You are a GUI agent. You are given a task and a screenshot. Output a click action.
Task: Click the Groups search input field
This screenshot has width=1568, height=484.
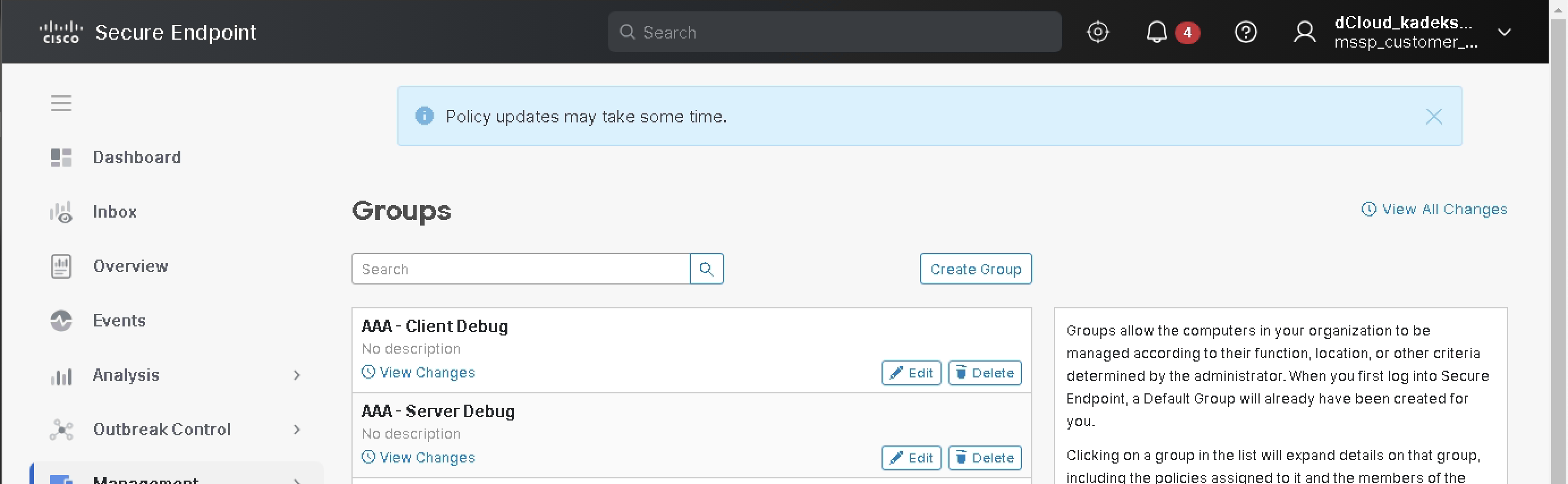[x=520, y=269]
